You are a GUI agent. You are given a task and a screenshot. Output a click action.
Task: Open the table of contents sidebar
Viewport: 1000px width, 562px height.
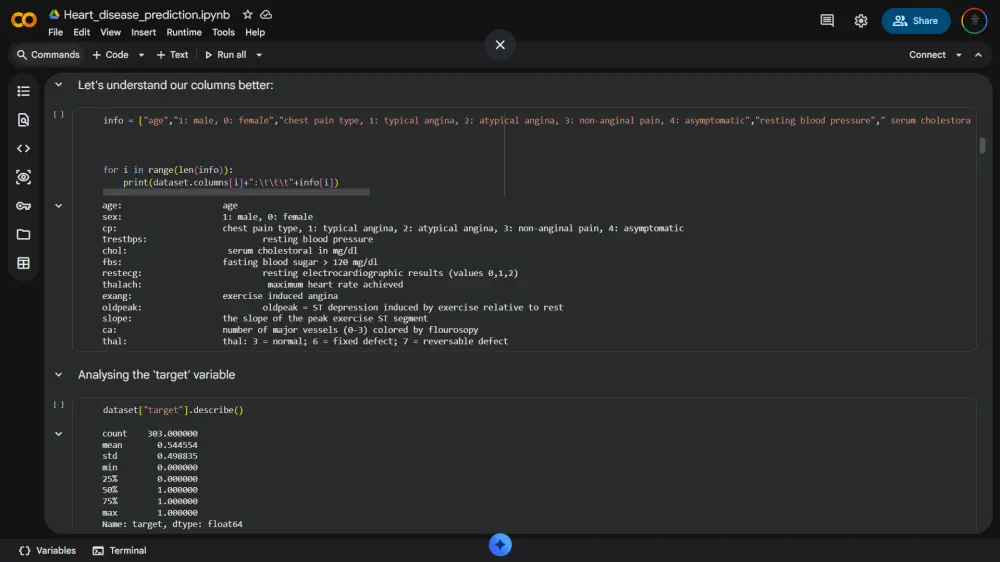(x=24, y=91)
